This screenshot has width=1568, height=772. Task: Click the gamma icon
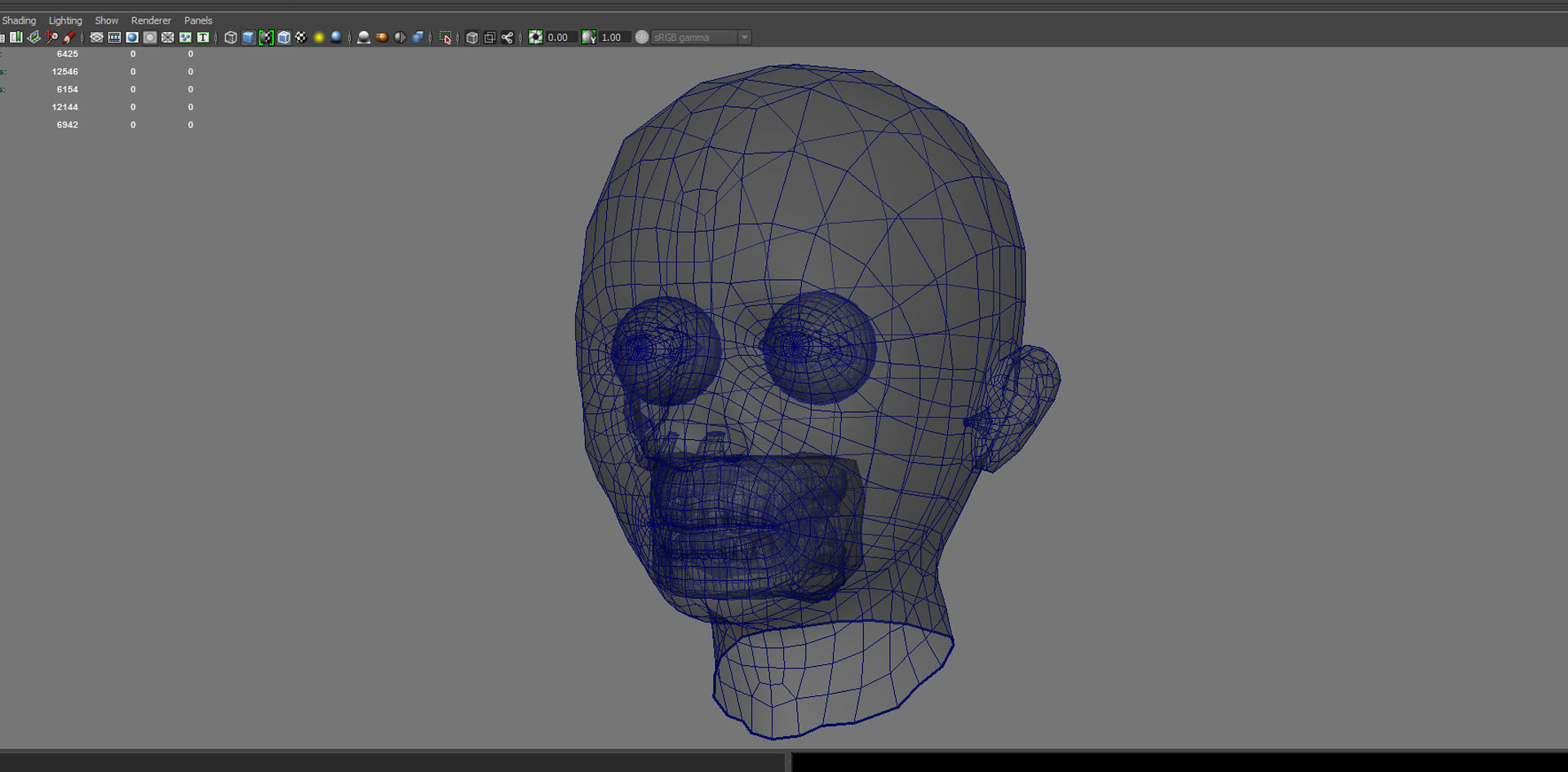[x=589, y=38]
